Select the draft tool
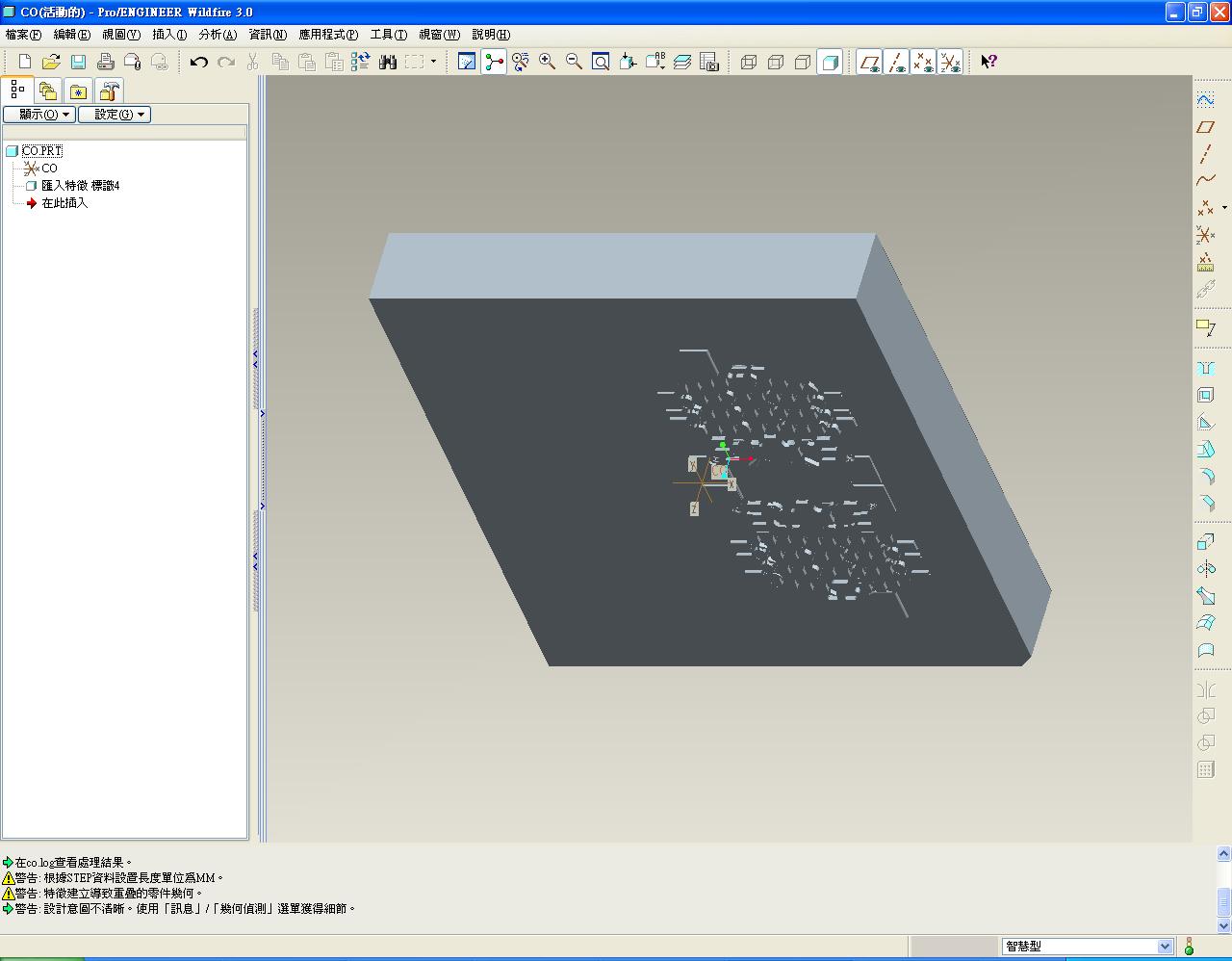This screenshot has width=1232, height=961. point(1205,449)
